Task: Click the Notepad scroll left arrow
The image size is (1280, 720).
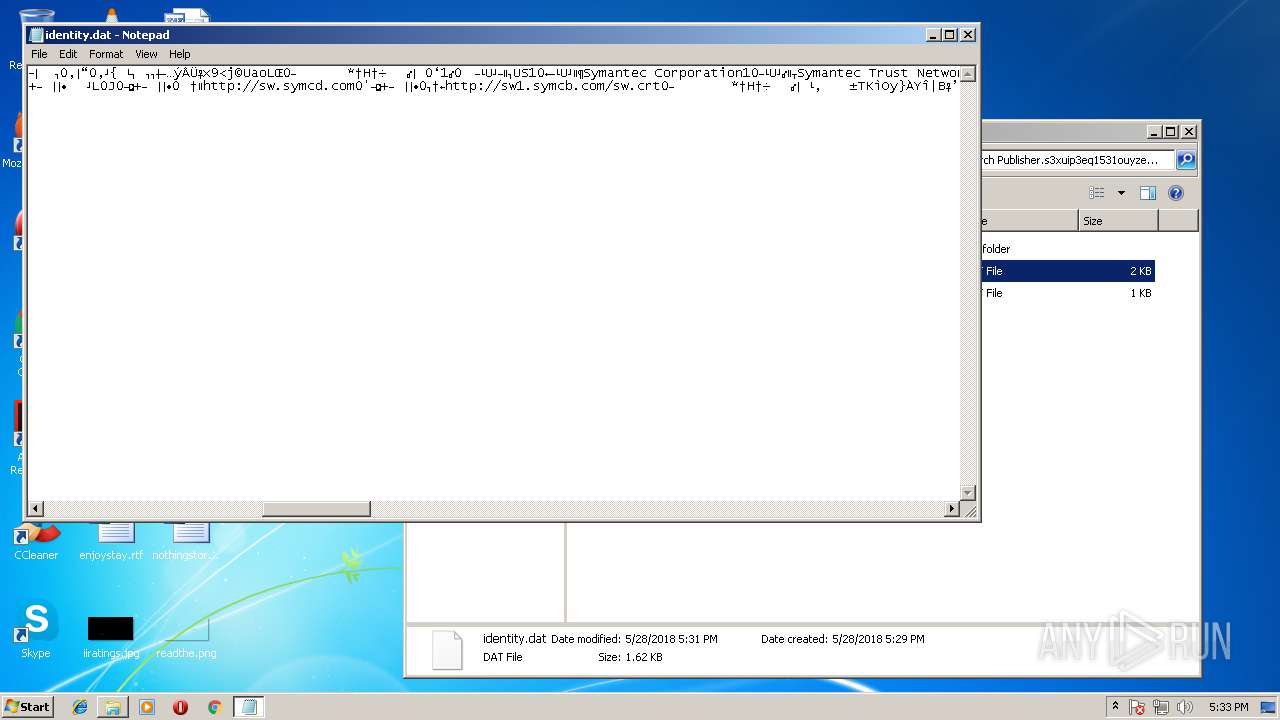Action: [35, 509]
